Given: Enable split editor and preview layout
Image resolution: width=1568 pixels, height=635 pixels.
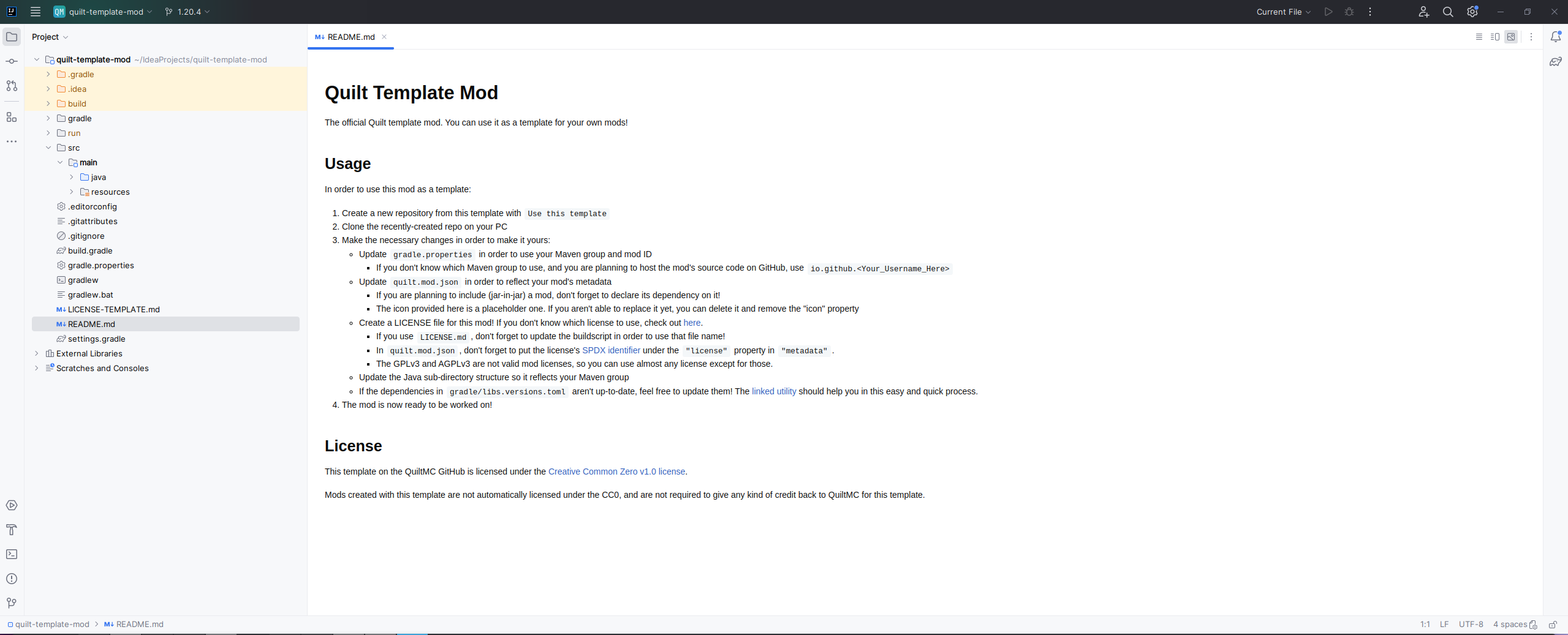Looking at the screenshot, I should pyautogui.click(x=1495, y=37).
